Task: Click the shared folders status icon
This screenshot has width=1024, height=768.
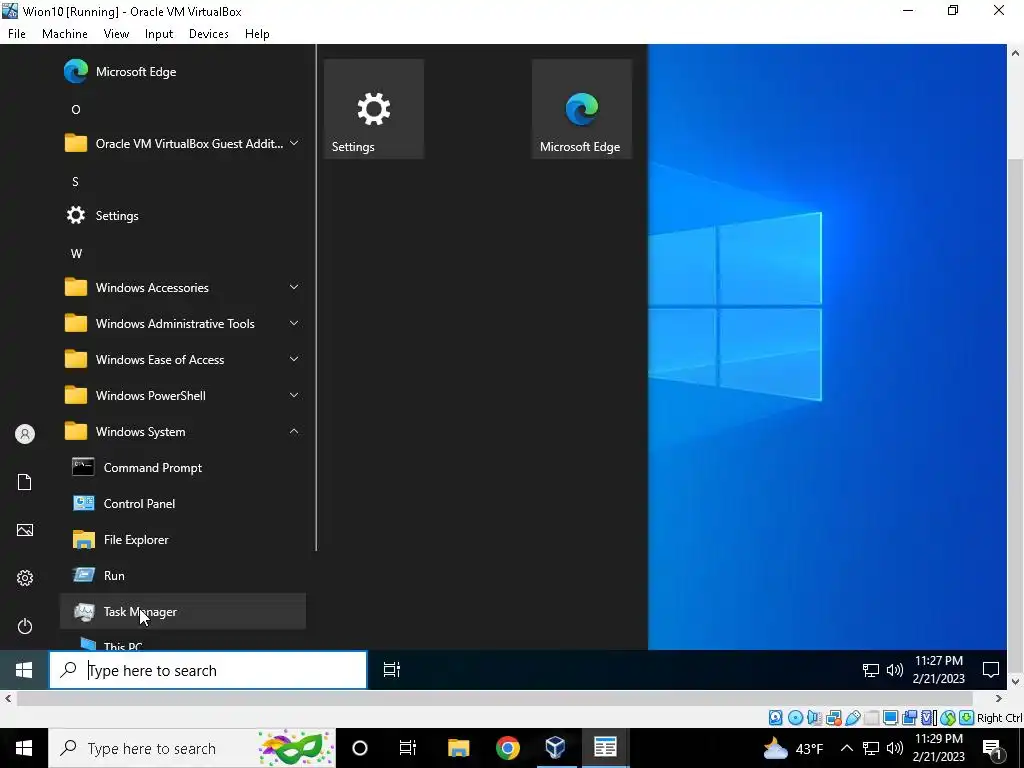Action: point(871,718)
